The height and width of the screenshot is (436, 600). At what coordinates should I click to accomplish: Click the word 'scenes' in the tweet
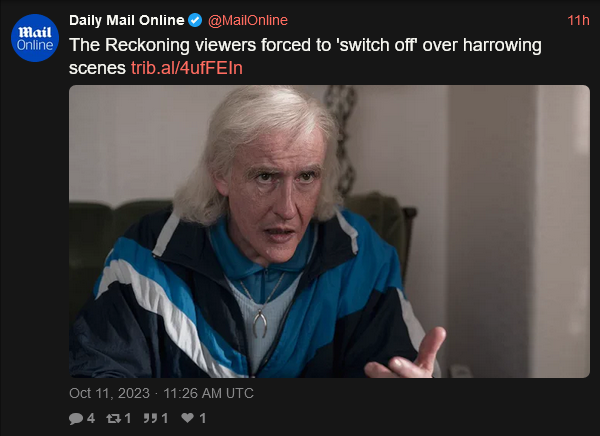coord(97,69)
